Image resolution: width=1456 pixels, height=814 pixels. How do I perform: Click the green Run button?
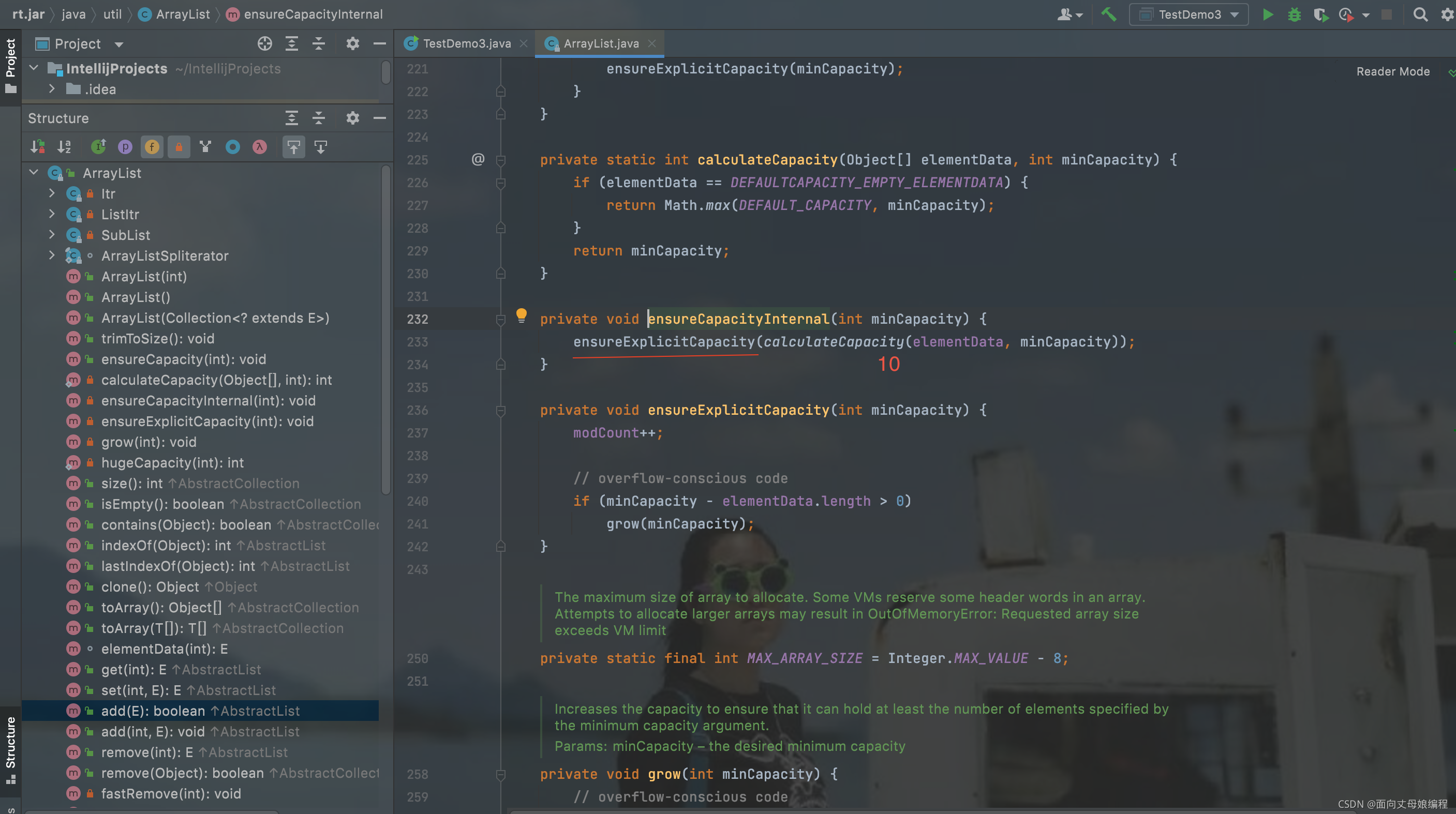click(x=1268, y=14)
